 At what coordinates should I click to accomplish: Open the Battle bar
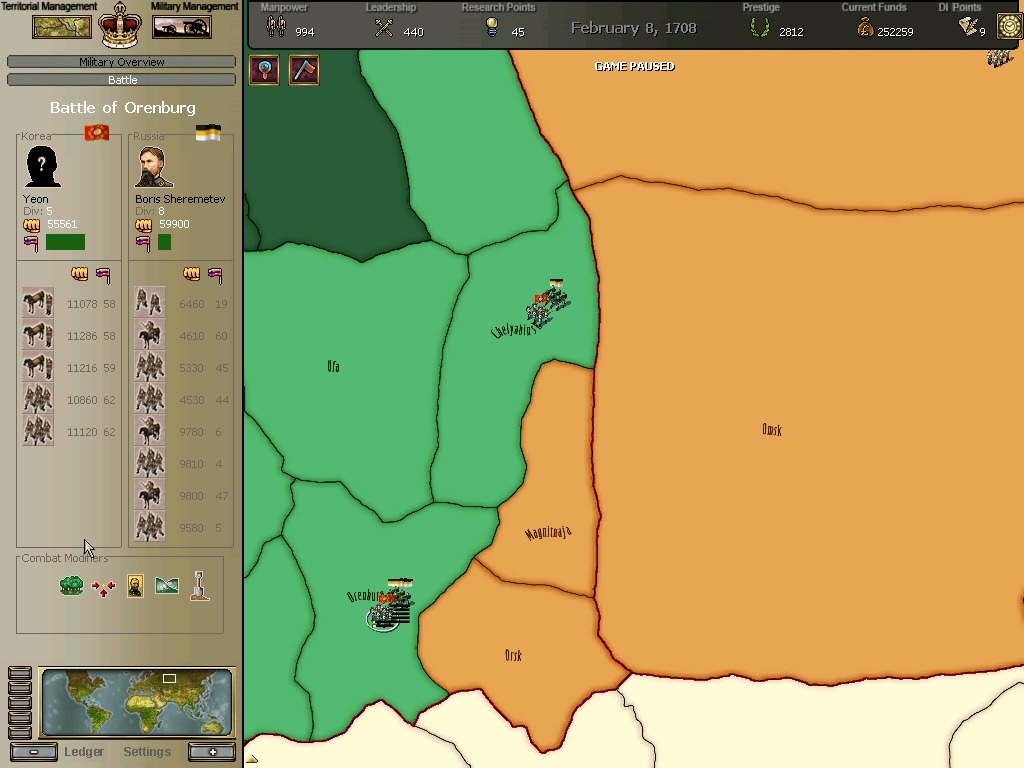(x=121, y=80)
